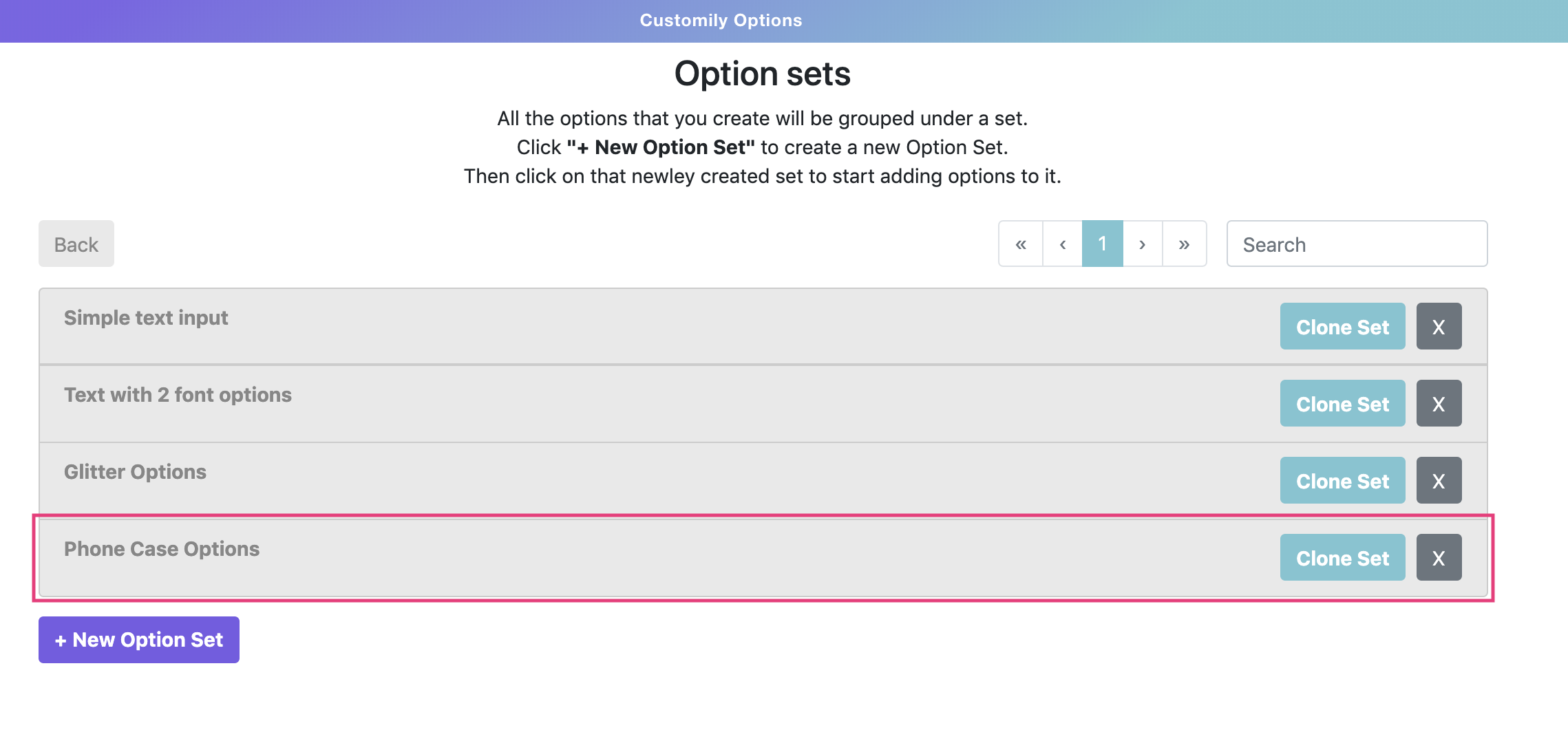Select page 1 in pagination
The height and width of the screenshot is (732, 1568).
1103,244
